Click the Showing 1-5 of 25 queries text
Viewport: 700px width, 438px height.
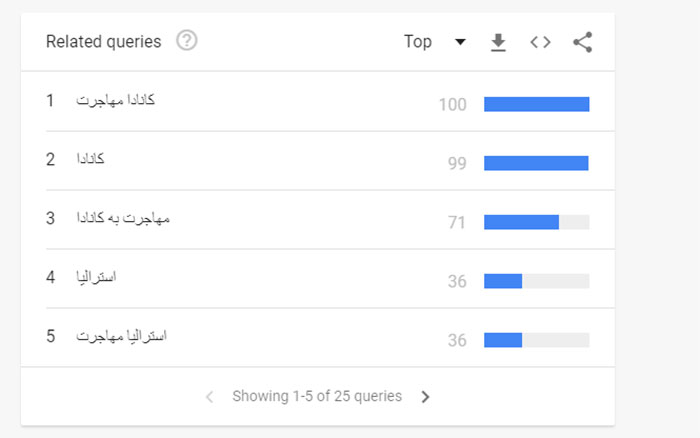pos(317,396)
